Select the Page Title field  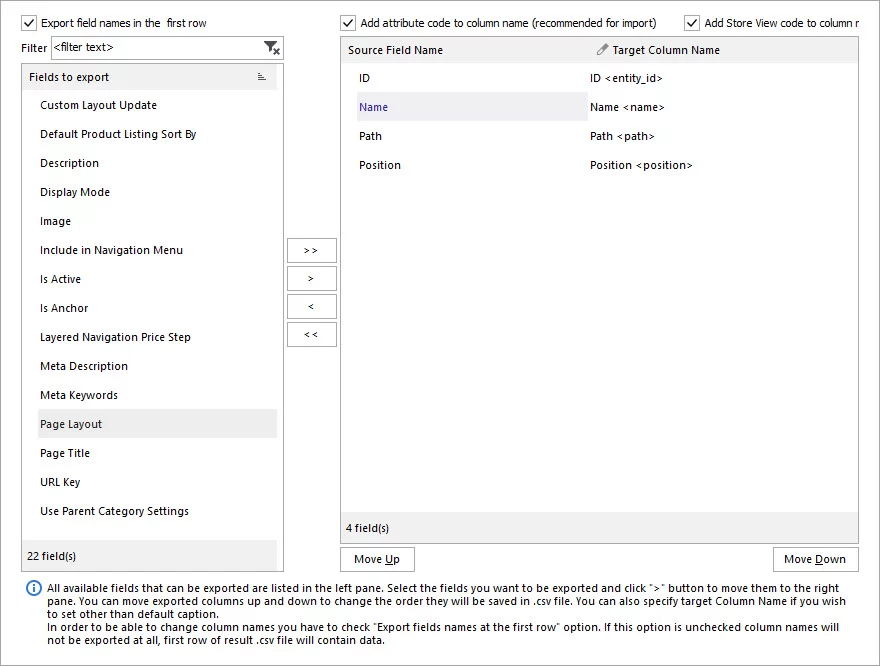pyautogui.click(x=157, y=453)
